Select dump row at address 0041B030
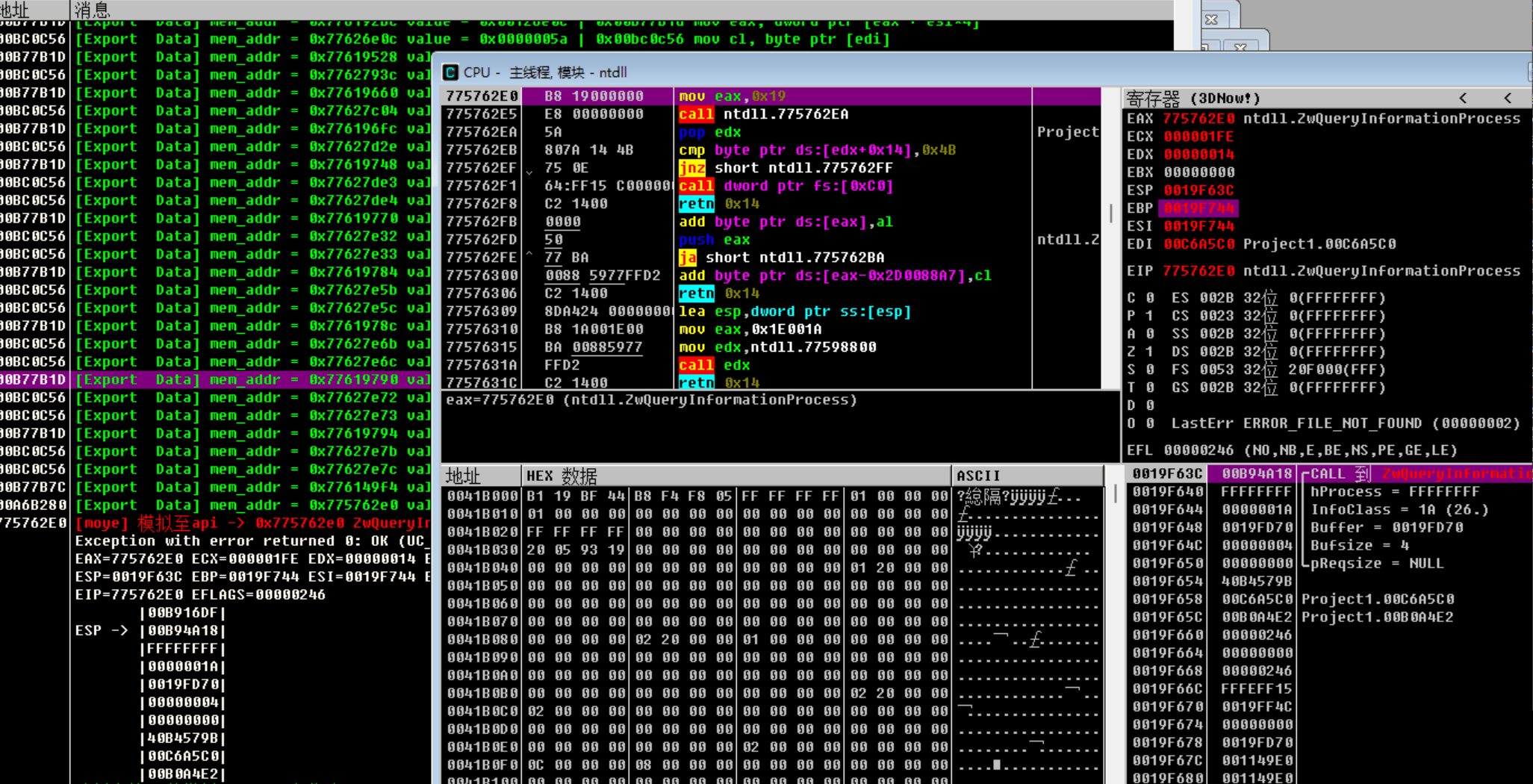This screenshot has height=784, width=1533. pyautogui.click(x=774, y=550)
